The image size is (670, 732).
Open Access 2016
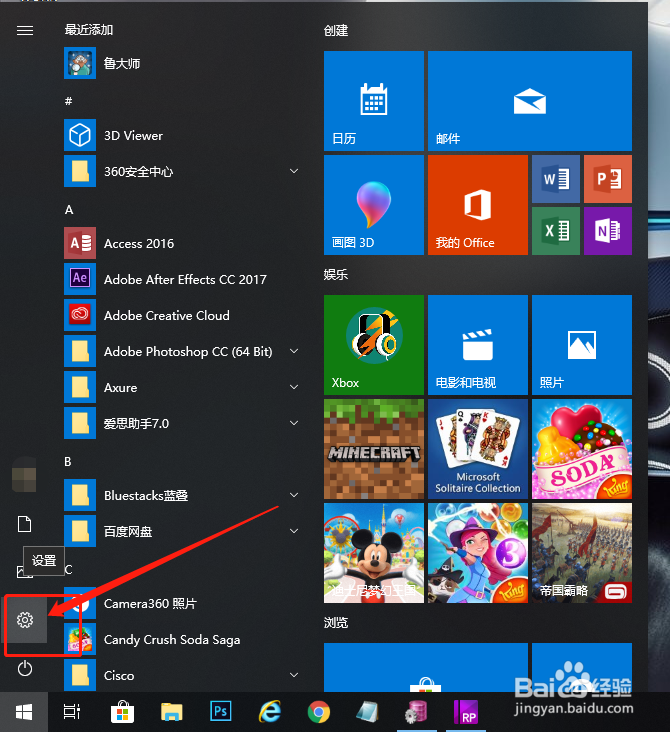[182, 243]
